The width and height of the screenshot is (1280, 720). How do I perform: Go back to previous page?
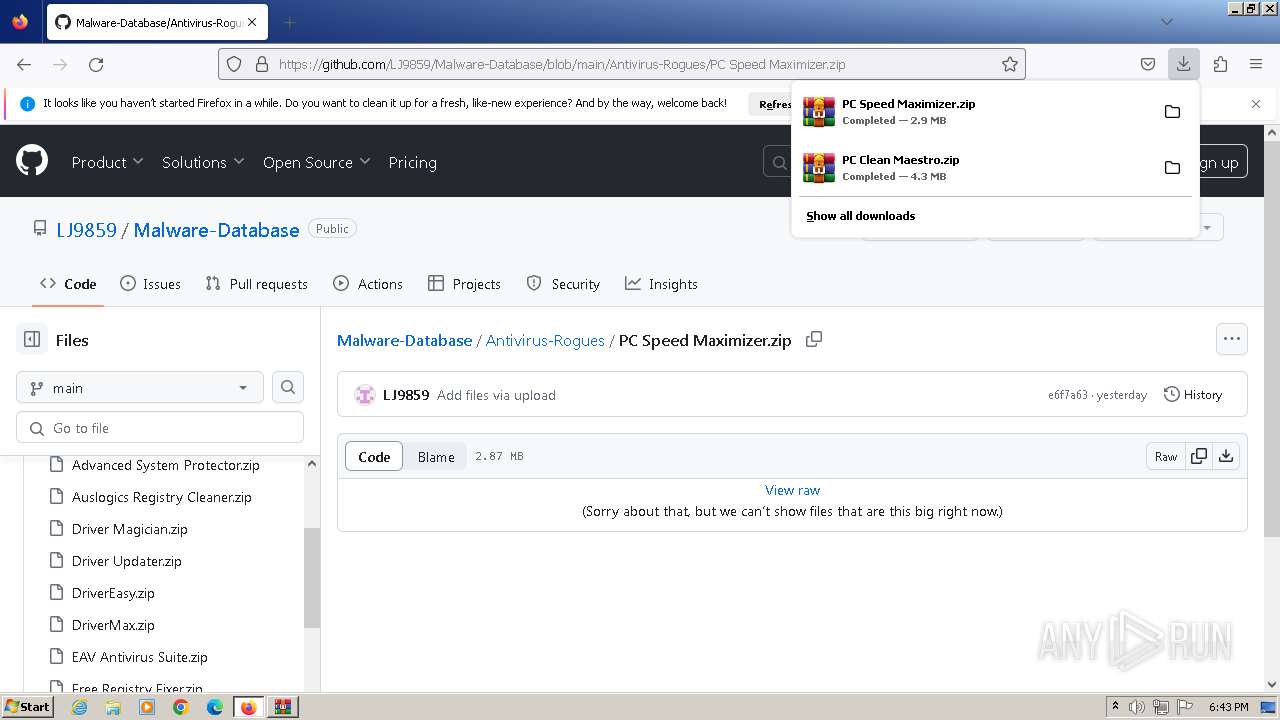[x=24, y=64]
